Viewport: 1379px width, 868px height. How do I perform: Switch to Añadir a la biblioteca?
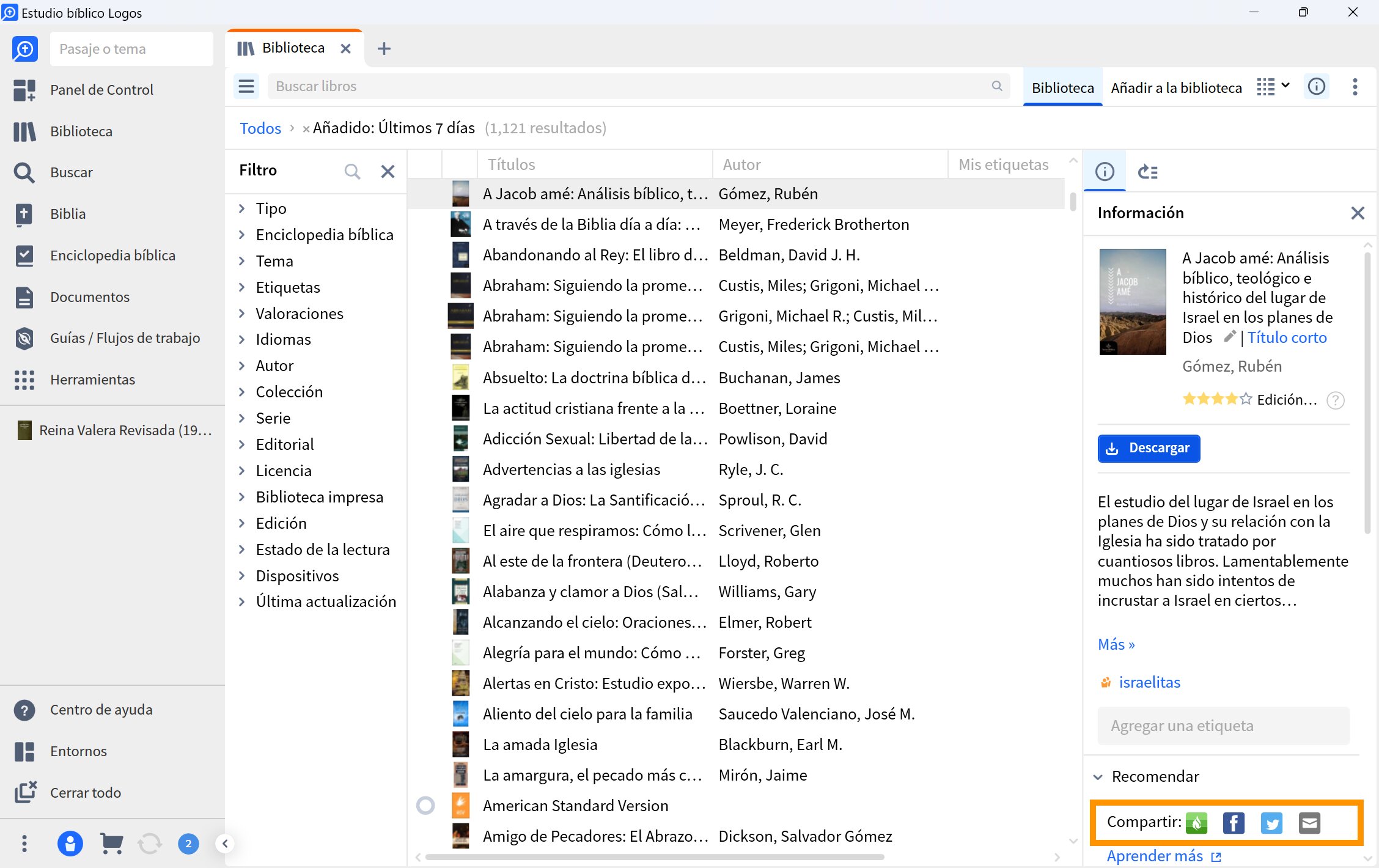pos(1176,87)
